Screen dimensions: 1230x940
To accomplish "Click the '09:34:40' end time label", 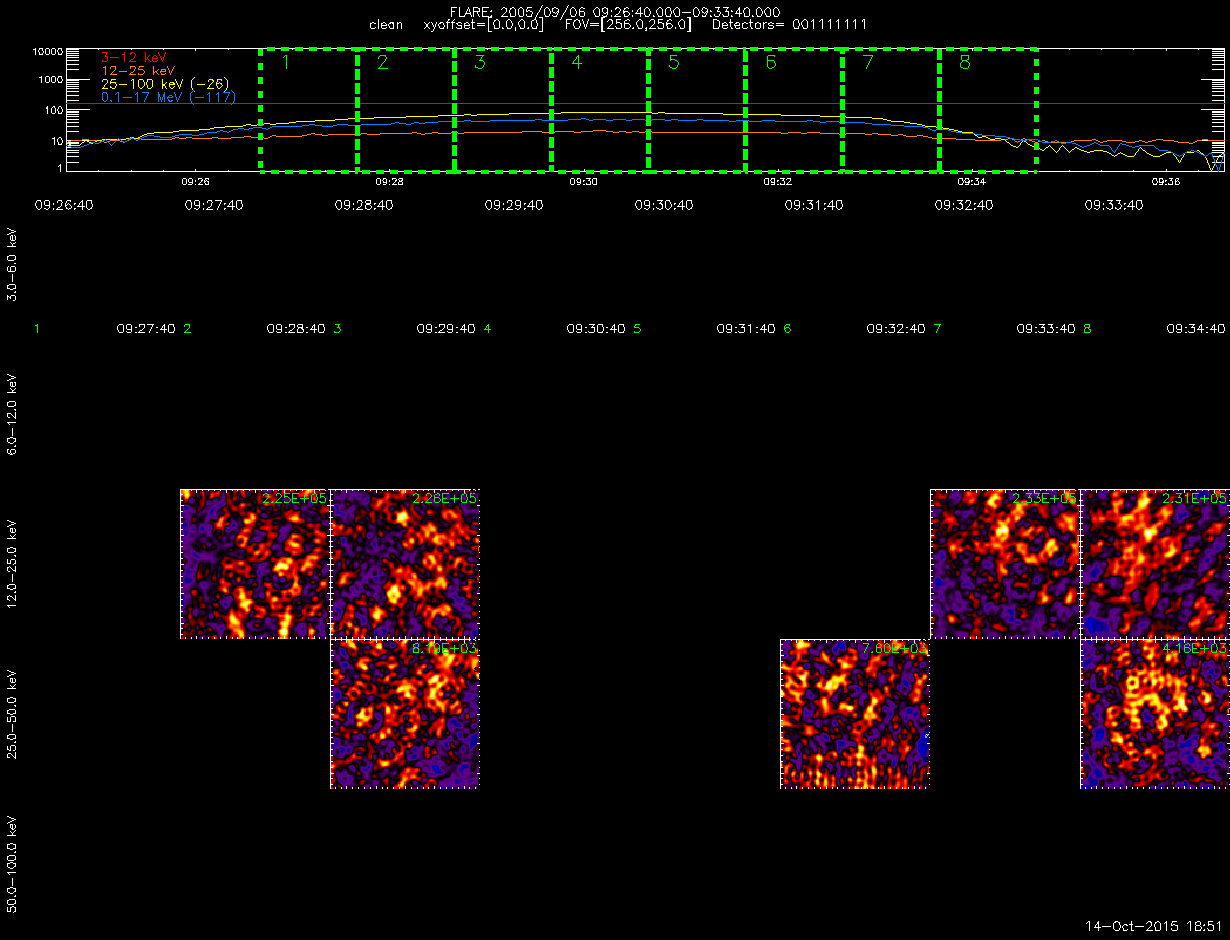I will pyautogui.click(x=1195, y=328).
